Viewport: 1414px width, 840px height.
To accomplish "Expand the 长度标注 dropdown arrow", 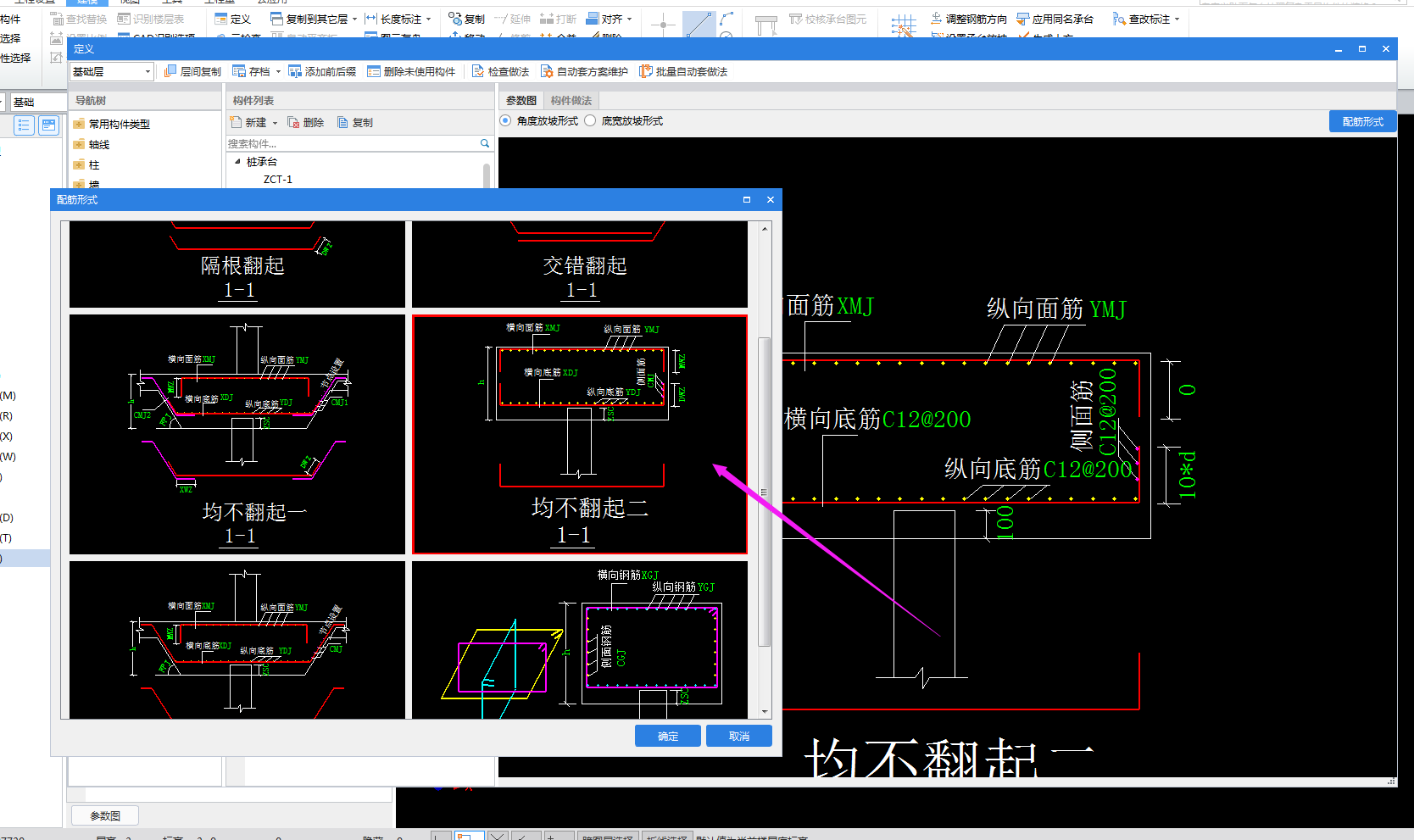I will (x=428, y=19).
